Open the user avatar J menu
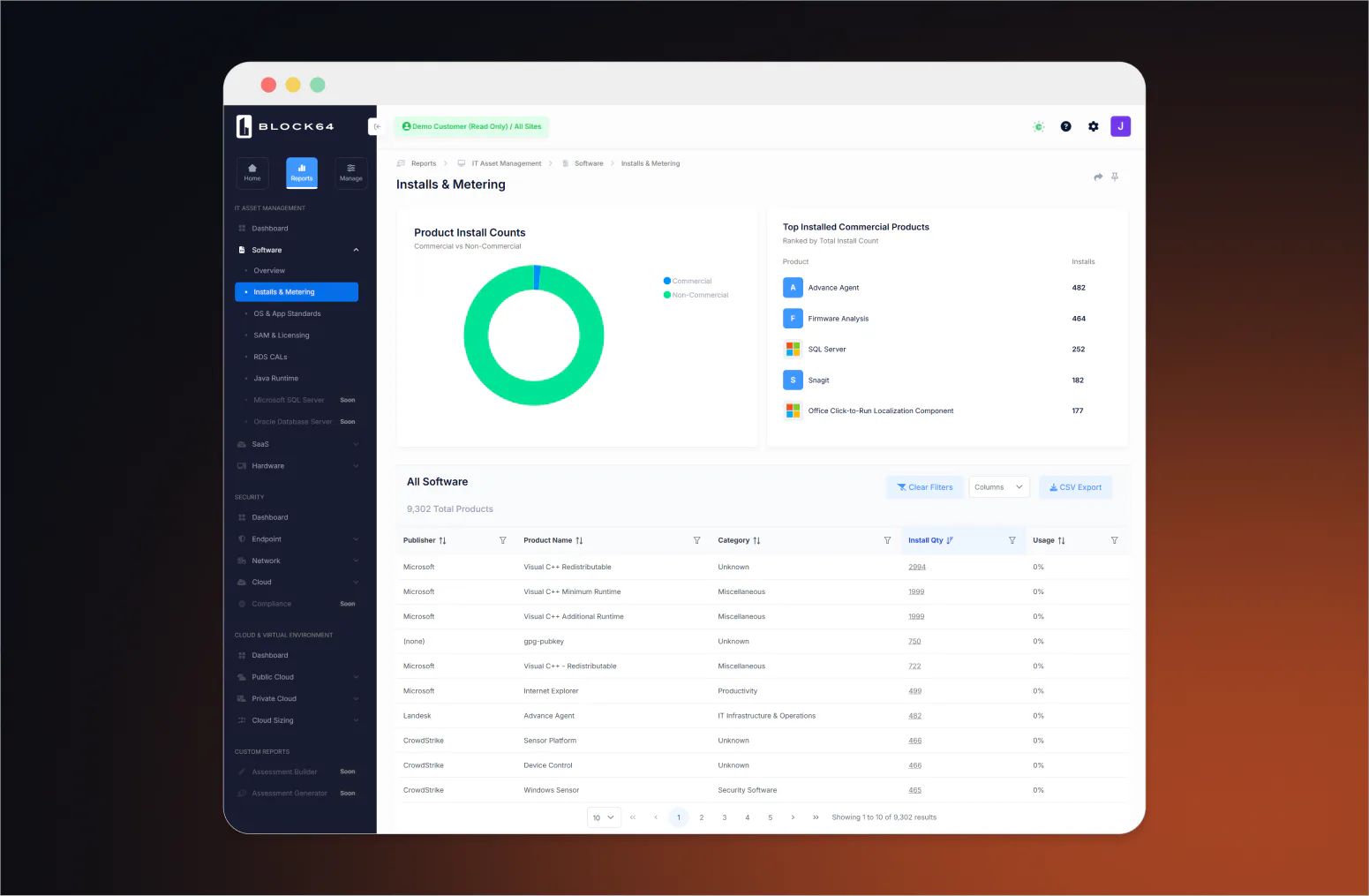Viewport: 1369px width, 896px height. pos(1121,126)
